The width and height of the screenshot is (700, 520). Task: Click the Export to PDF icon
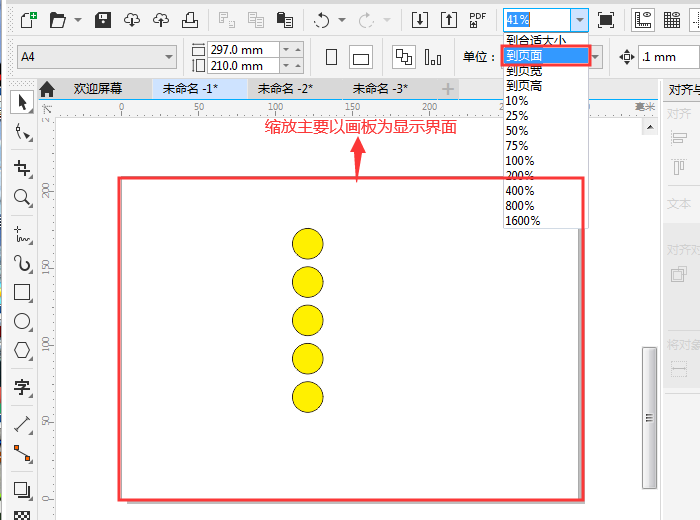tap(478, 20)
